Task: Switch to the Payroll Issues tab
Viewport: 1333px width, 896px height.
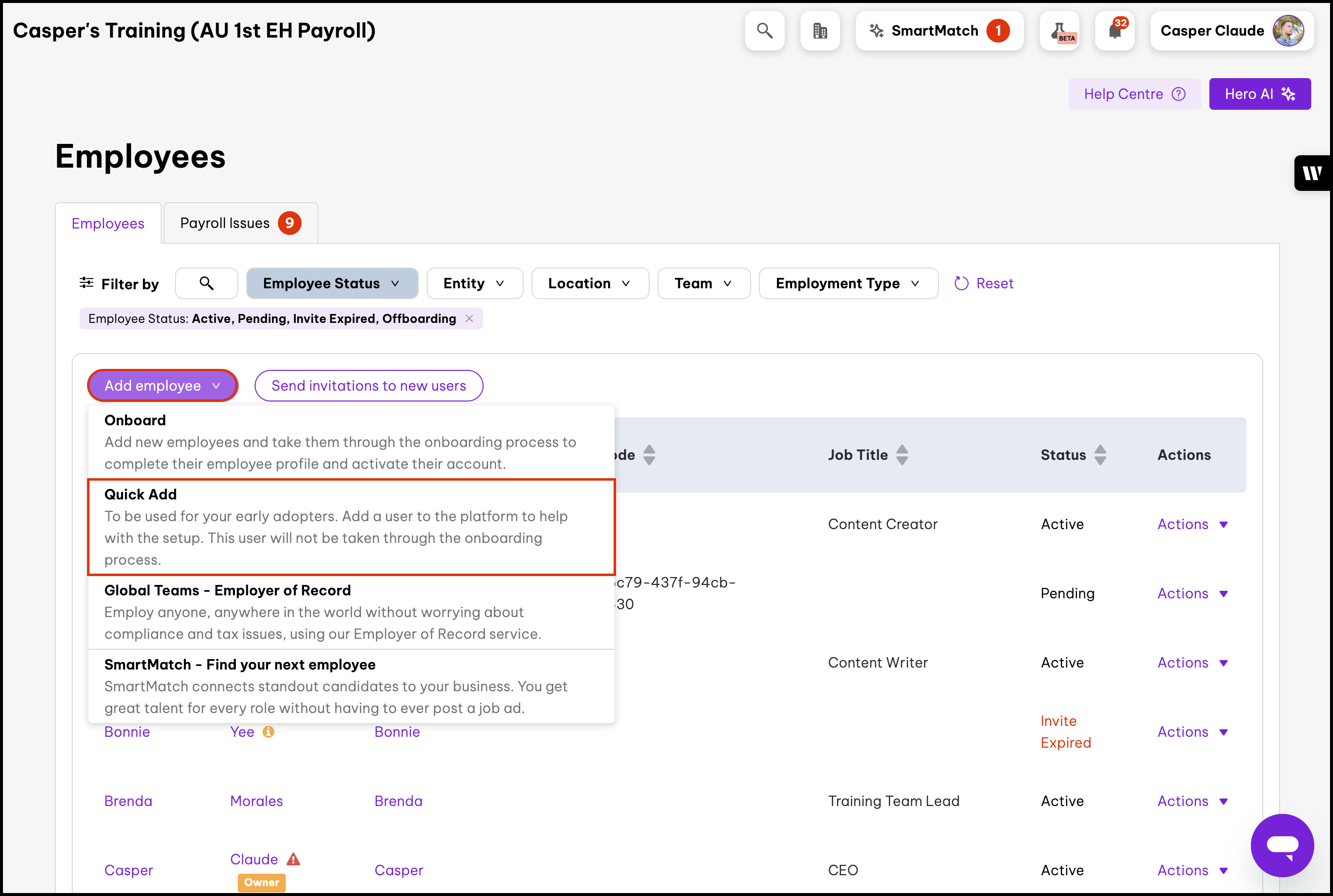Action: pyautogui.click(x=240, y=224)
